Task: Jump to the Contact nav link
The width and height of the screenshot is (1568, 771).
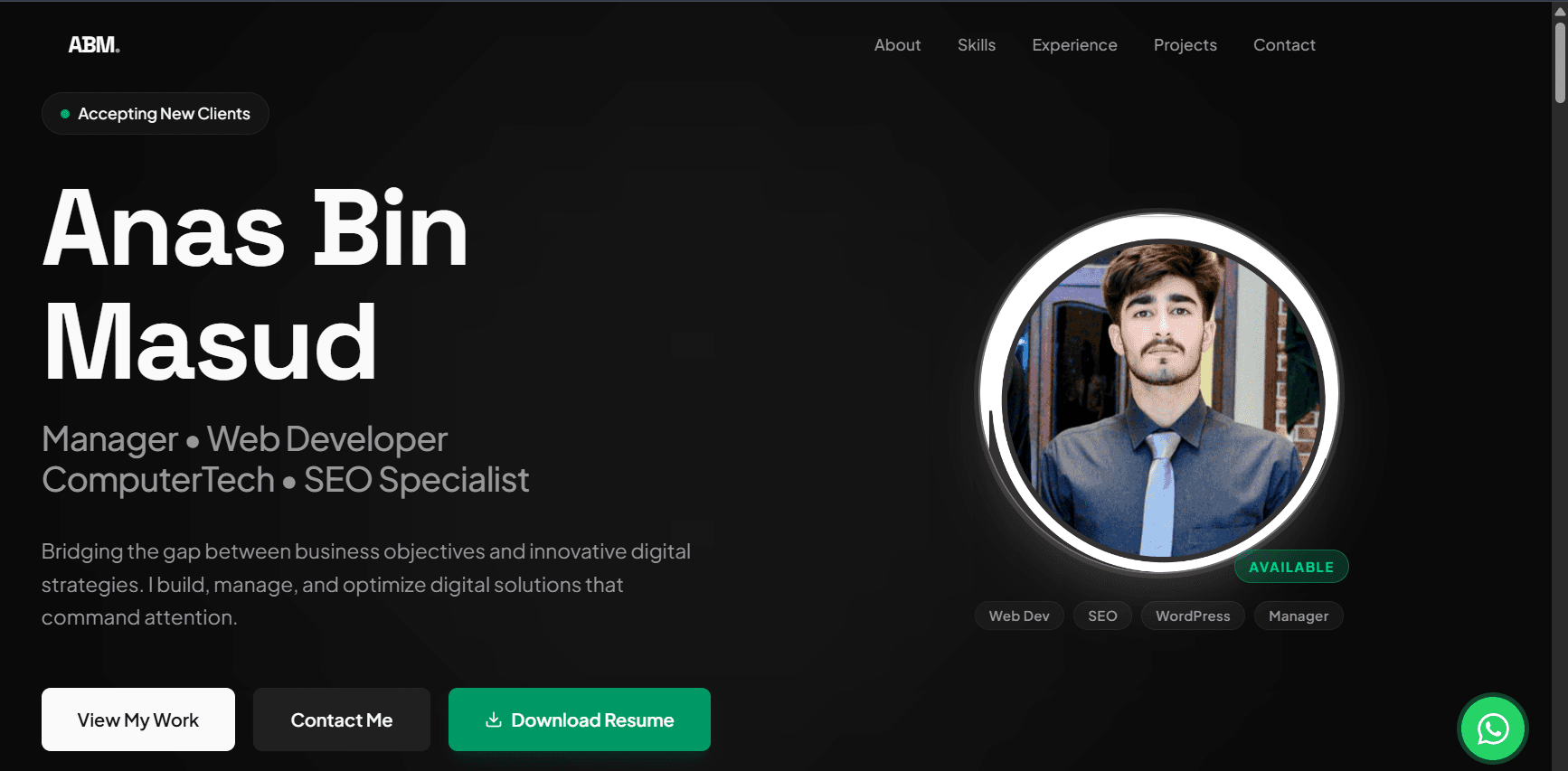Action: (x=1284, y=45)
